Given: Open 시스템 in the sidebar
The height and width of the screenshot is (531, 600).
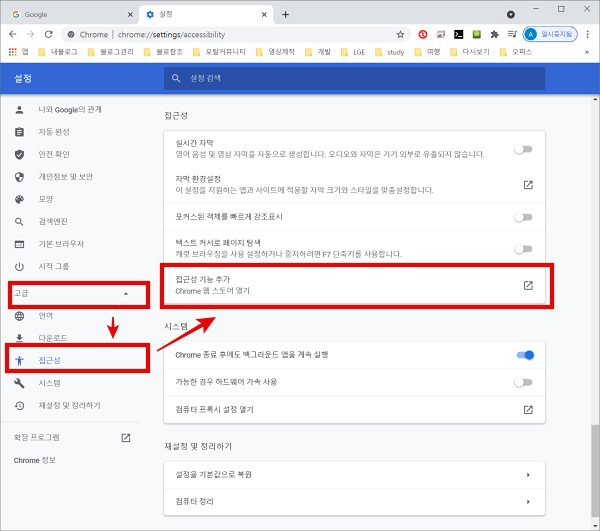Looking at the screenshot, I should (x=49, y=383).
